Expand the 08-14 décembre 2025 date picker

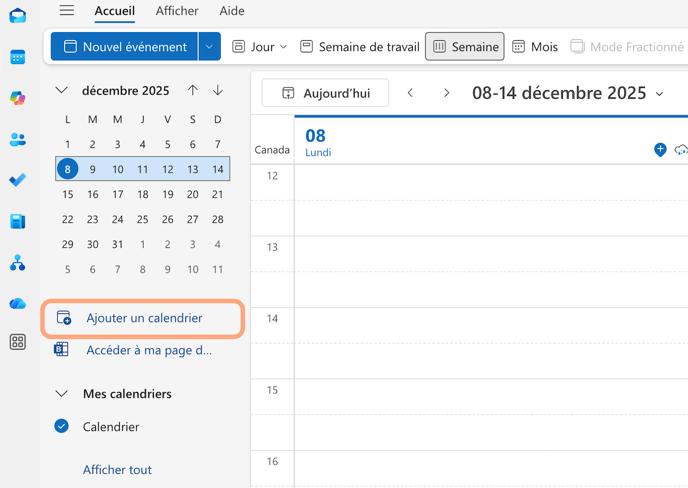pos(660,94)
